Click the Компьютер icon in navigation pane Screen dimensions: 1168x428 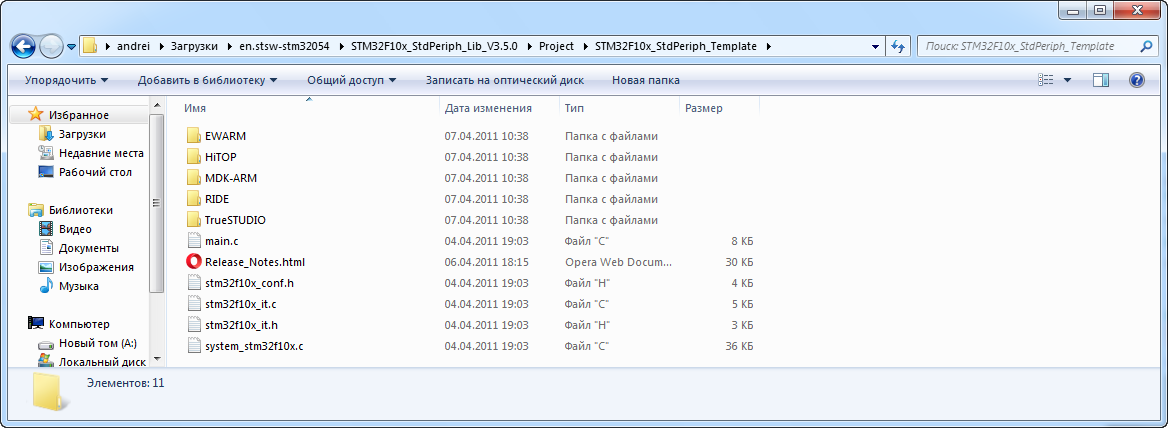coord(36,324)
